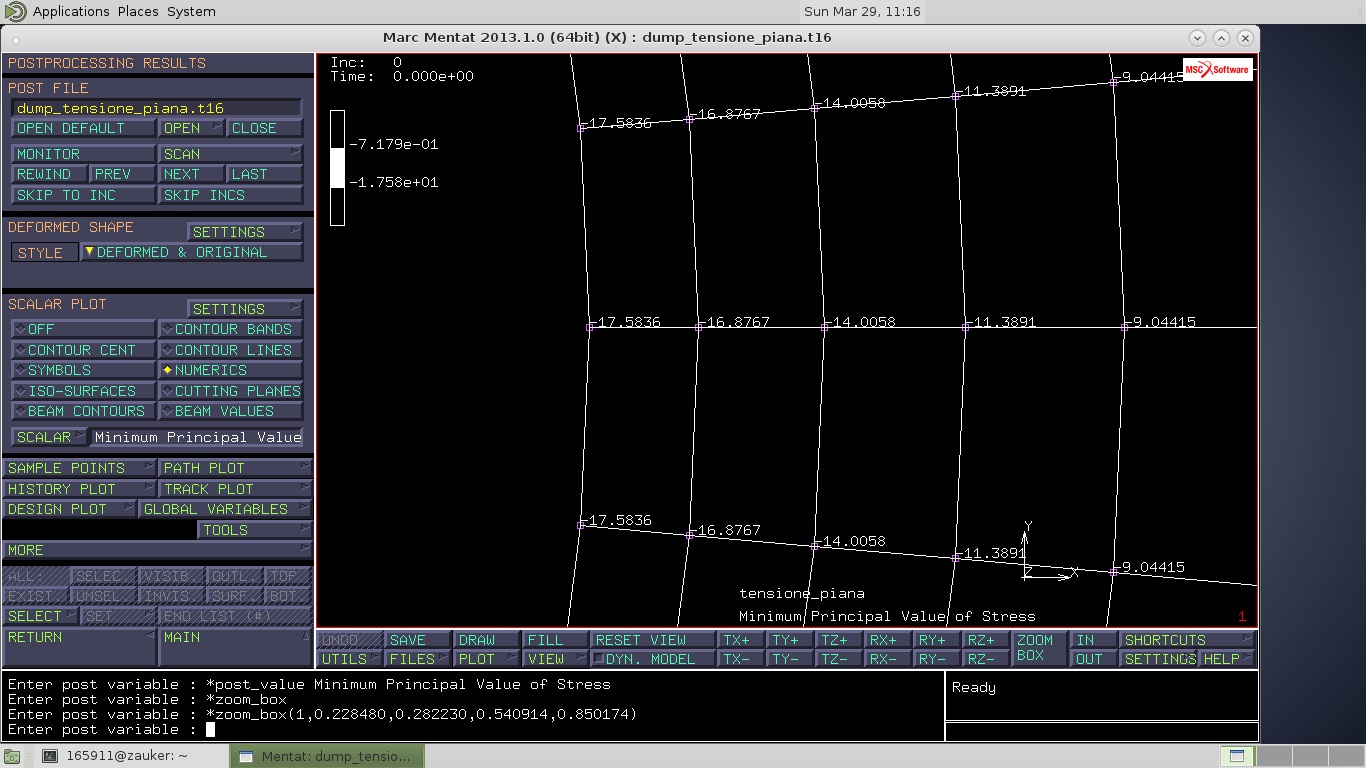The image size is (1366, 768).
Task: Expand the OPEN post file submenu
Action: tap(191, 128)
